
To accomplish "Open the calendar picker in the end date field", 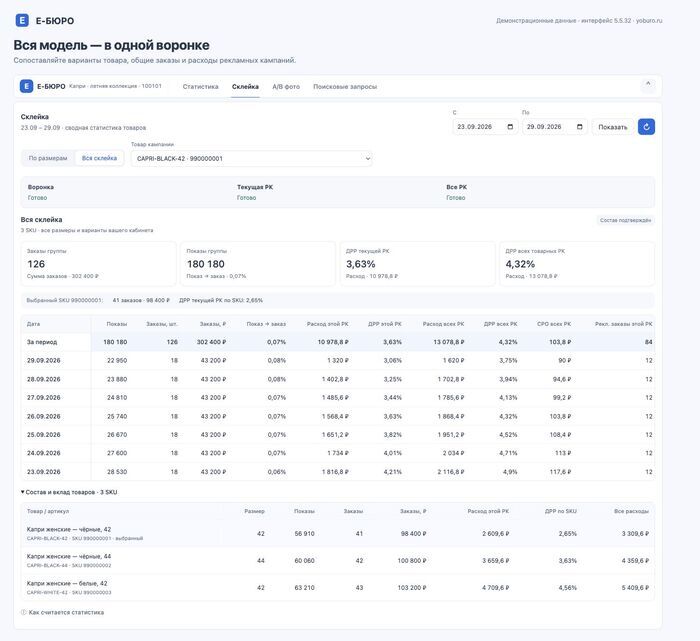I will point(579,127).
